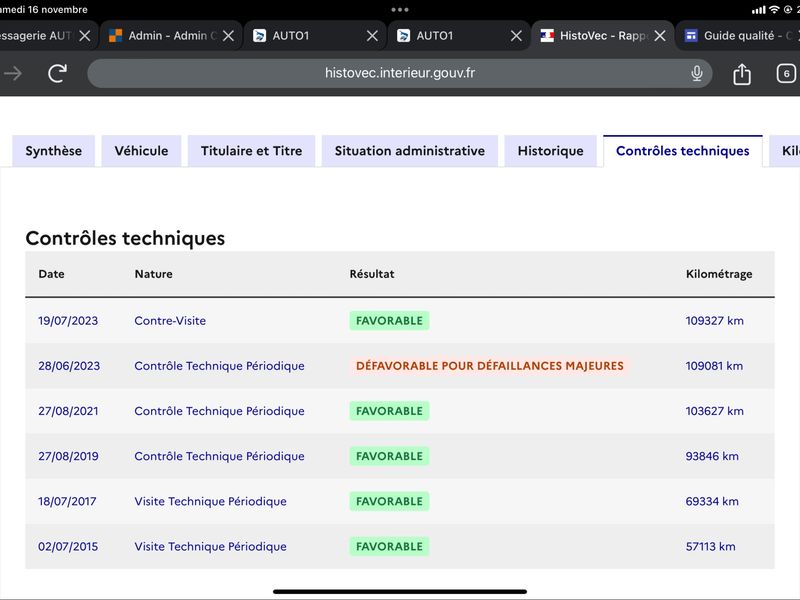Click FAVORABLE badge for 27/08/2021 row
The width and height of the screenshot is (800, 600).
click(x=389, y=411)
